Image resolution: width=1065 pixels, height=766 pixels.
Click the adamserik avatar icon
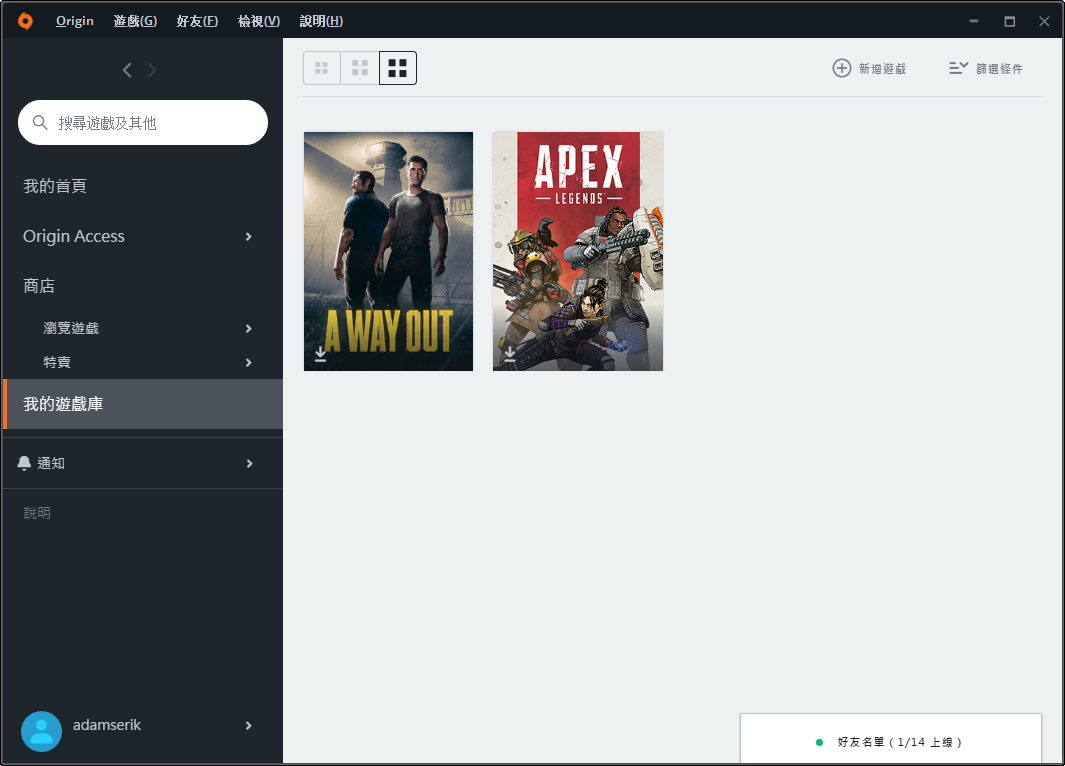(41, 731)
